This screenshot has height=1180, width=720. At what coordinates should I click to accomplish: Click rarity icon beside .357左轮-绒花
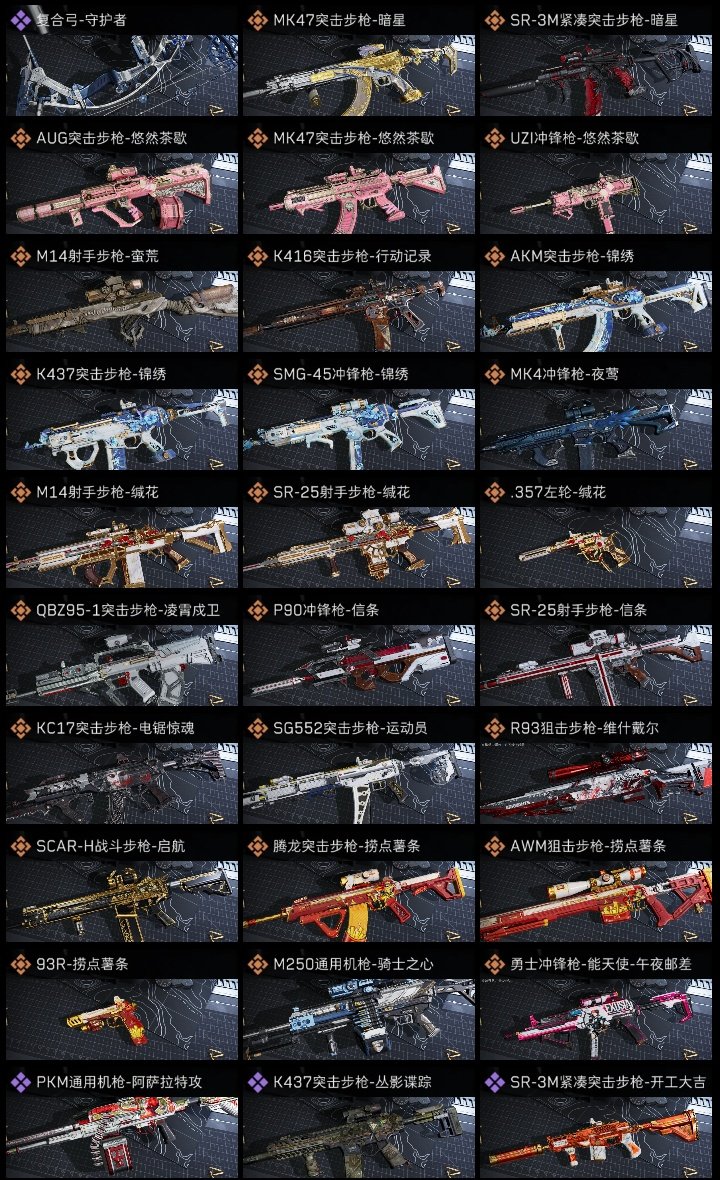tap(495, 492)
